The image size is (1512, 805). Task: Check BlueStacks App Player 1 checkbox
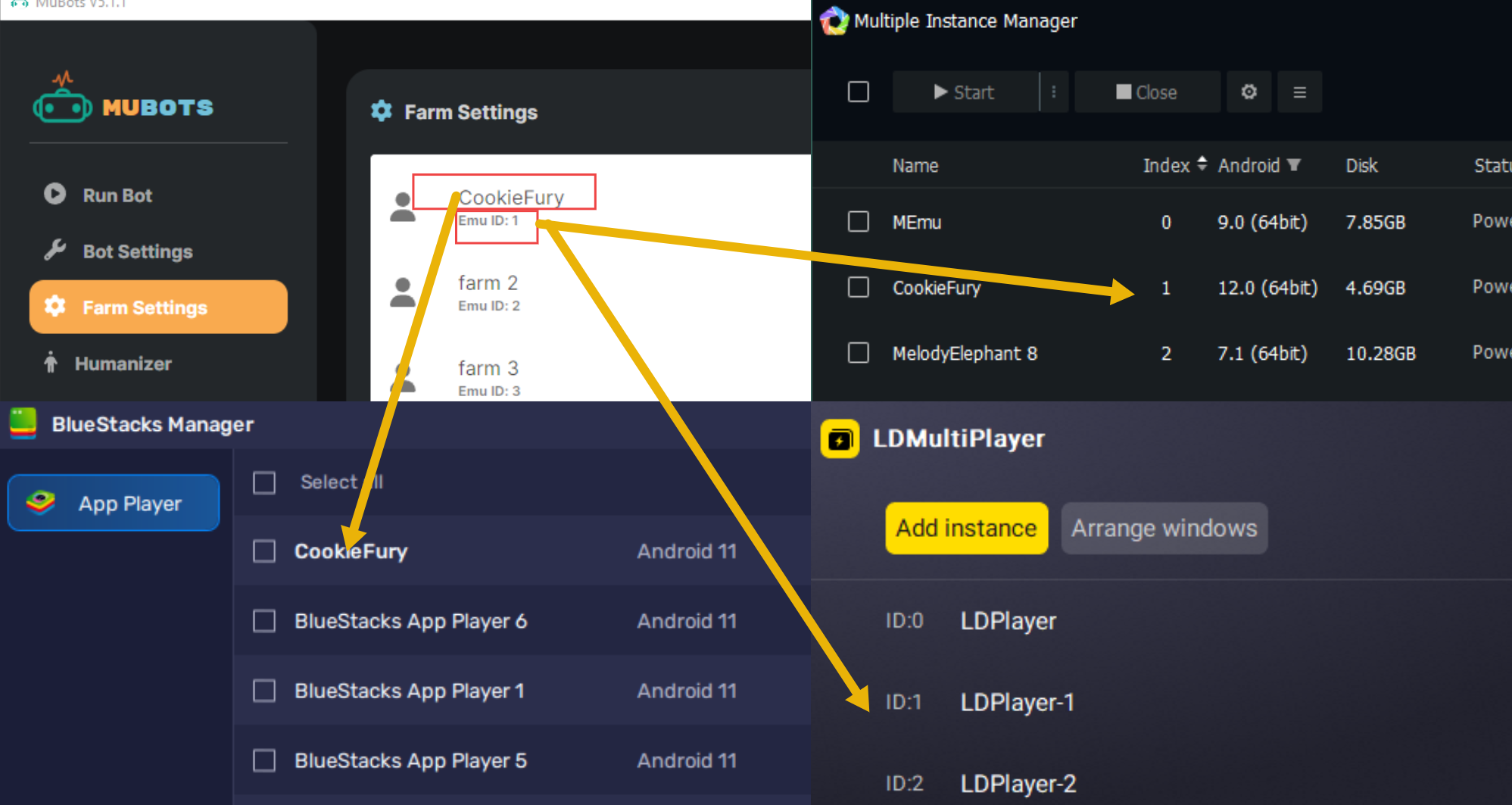[263, 691]
